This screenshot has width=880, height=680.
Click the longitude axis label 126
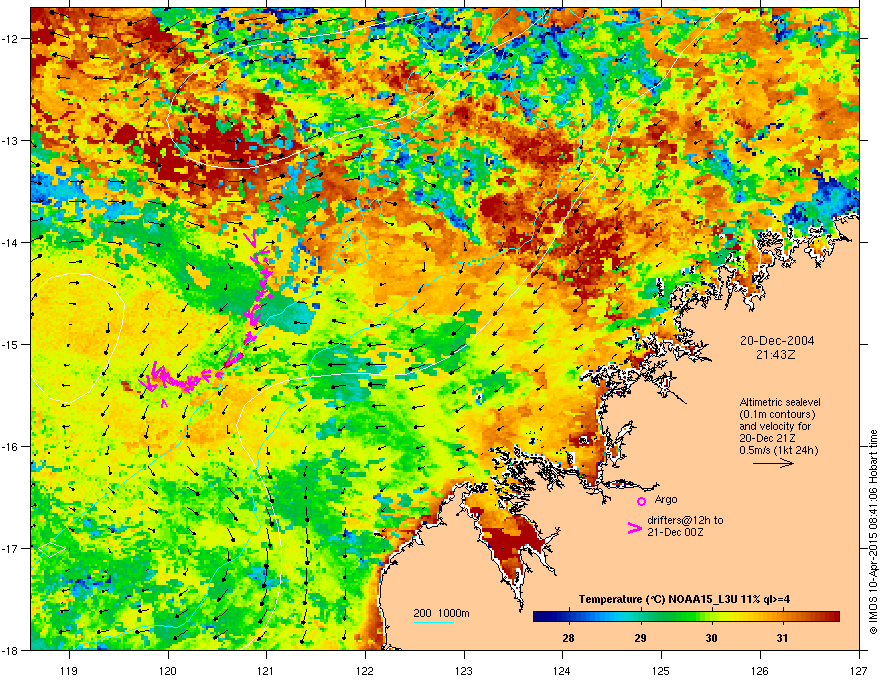point(760,670)
